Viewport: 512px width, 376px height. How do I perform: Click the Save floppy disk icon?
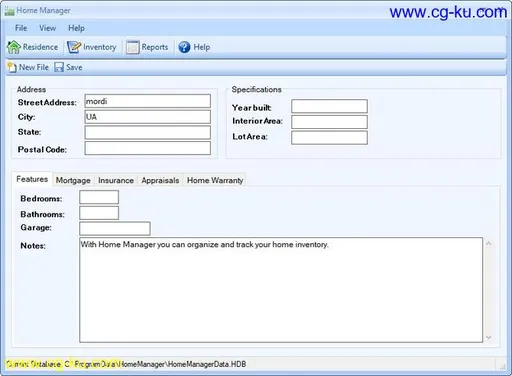[59, 67]
